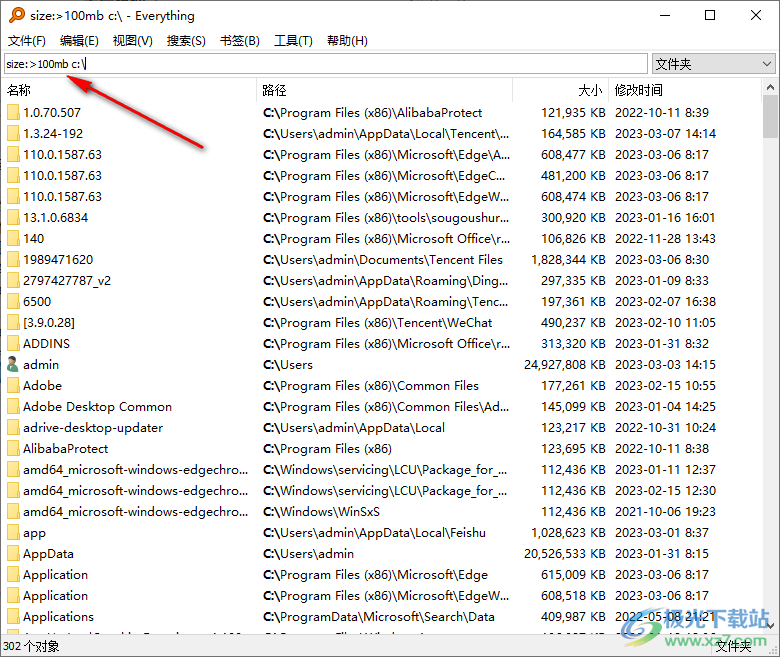Image resolution: width=780 pixels, height=657 pixels.
Task: Click path C:\ProgramData\Microsoft\Search\Data
Action: point(379,617)
